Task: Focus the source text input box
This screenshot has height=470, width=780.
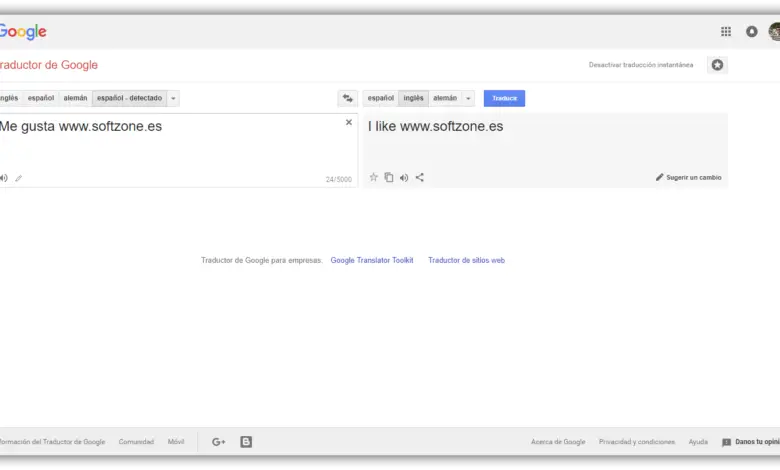Action: (178, 150)
